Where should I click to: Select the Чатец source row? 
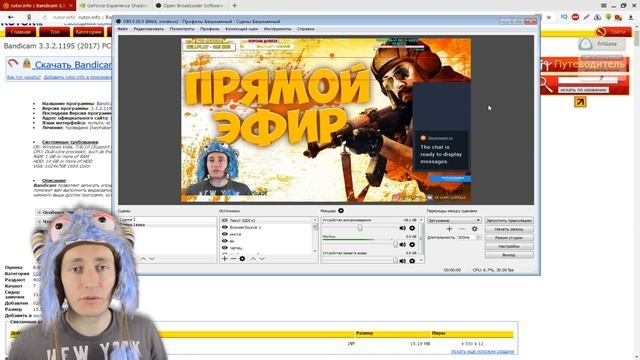(x=267, y=248)
